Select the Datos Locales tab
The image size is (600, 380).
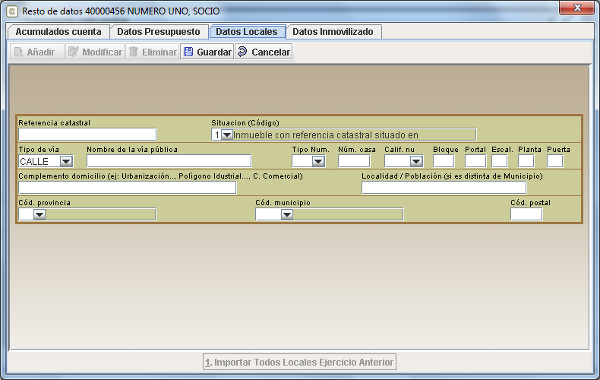[247, 32]
